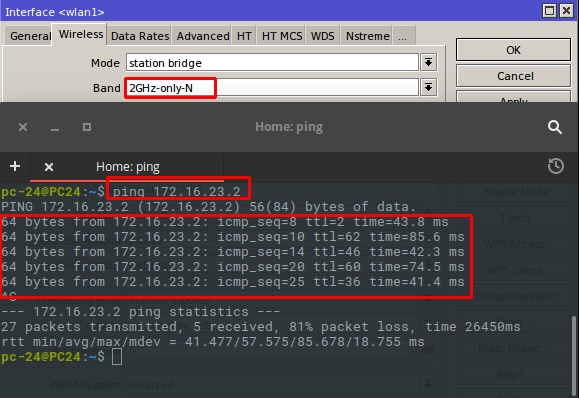
Task: Click the Cancel button
Action: [x=513, y=76]
